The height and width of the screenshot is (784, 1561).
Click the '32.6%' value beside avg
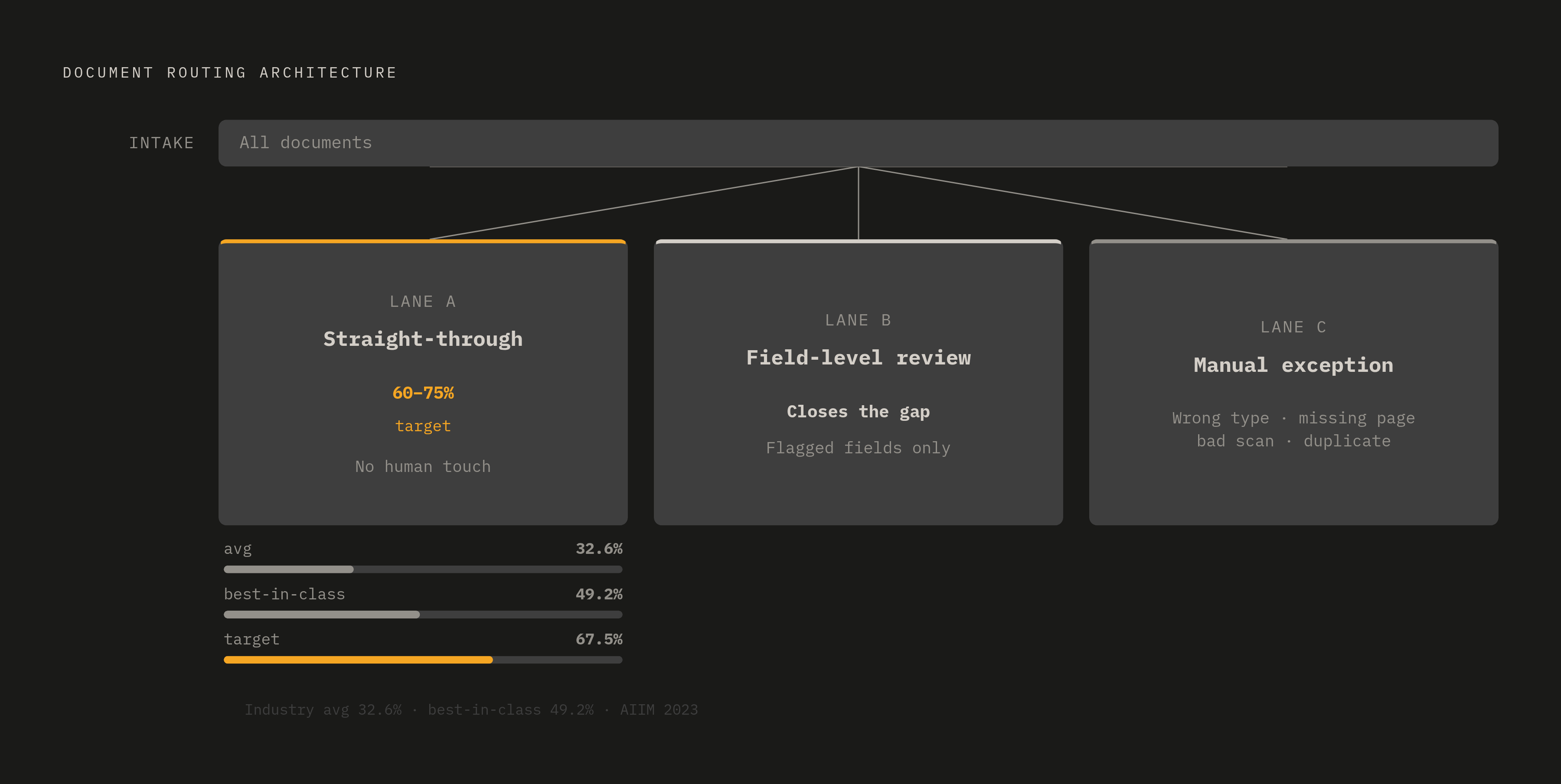599,549
